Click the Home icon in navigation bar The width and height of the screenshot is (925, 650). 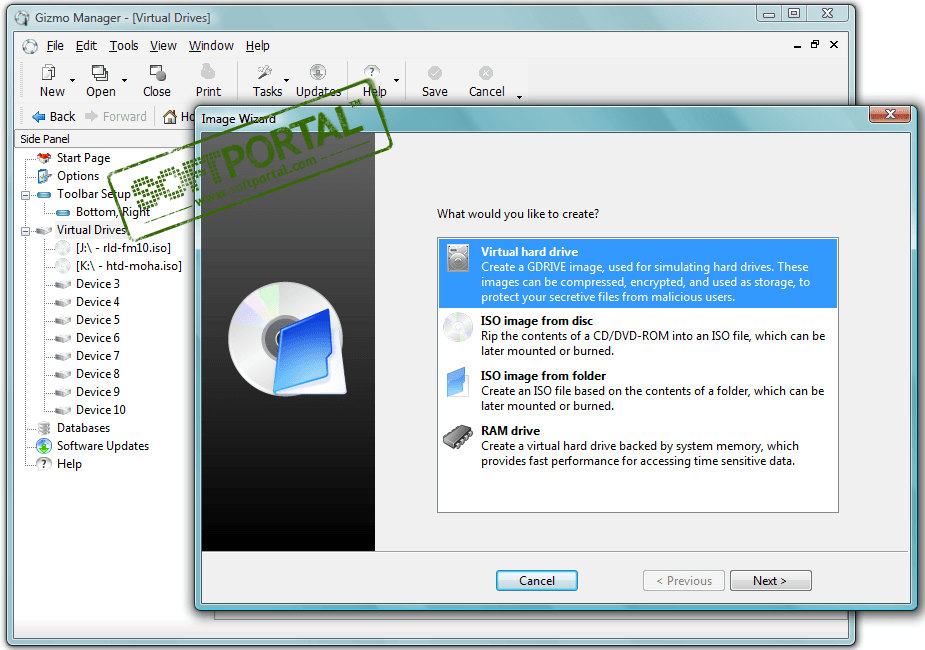coord(170,117)
